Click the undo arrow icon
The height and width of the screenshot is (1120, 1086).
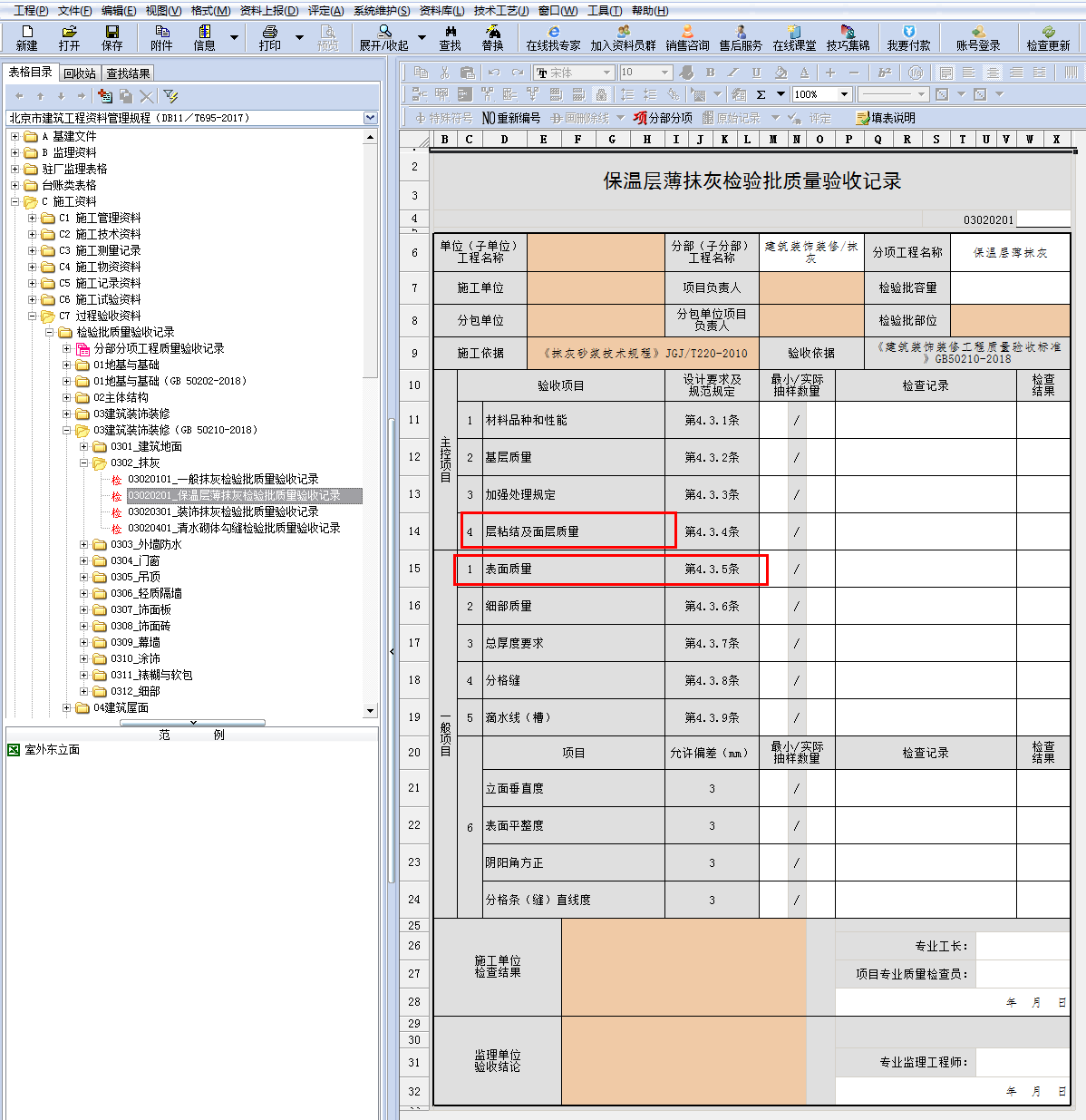(494, 72)
